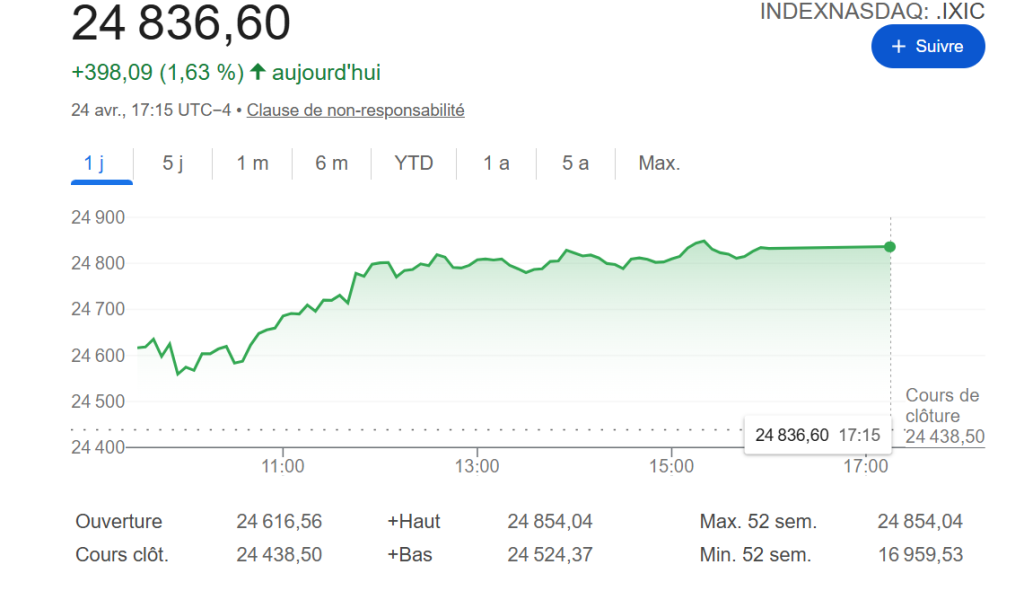
Task: Click the 13:00 time axis label
Action: point(477,465)
